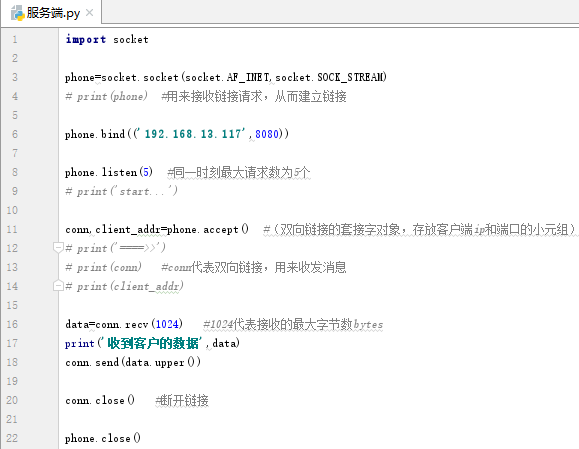Click "# print('===>>')" on line 12

116,248
